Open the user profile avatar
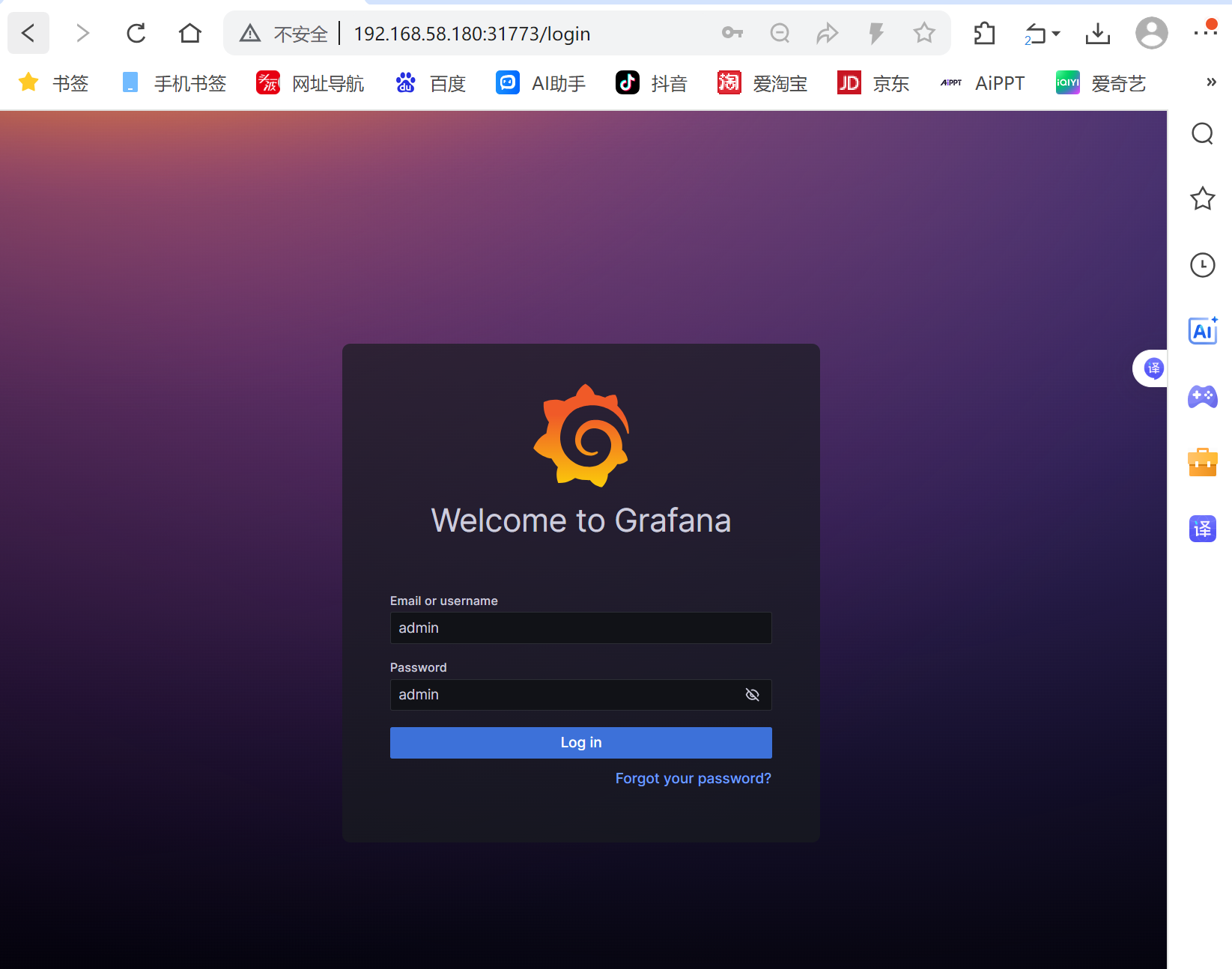 (1152, 33)
